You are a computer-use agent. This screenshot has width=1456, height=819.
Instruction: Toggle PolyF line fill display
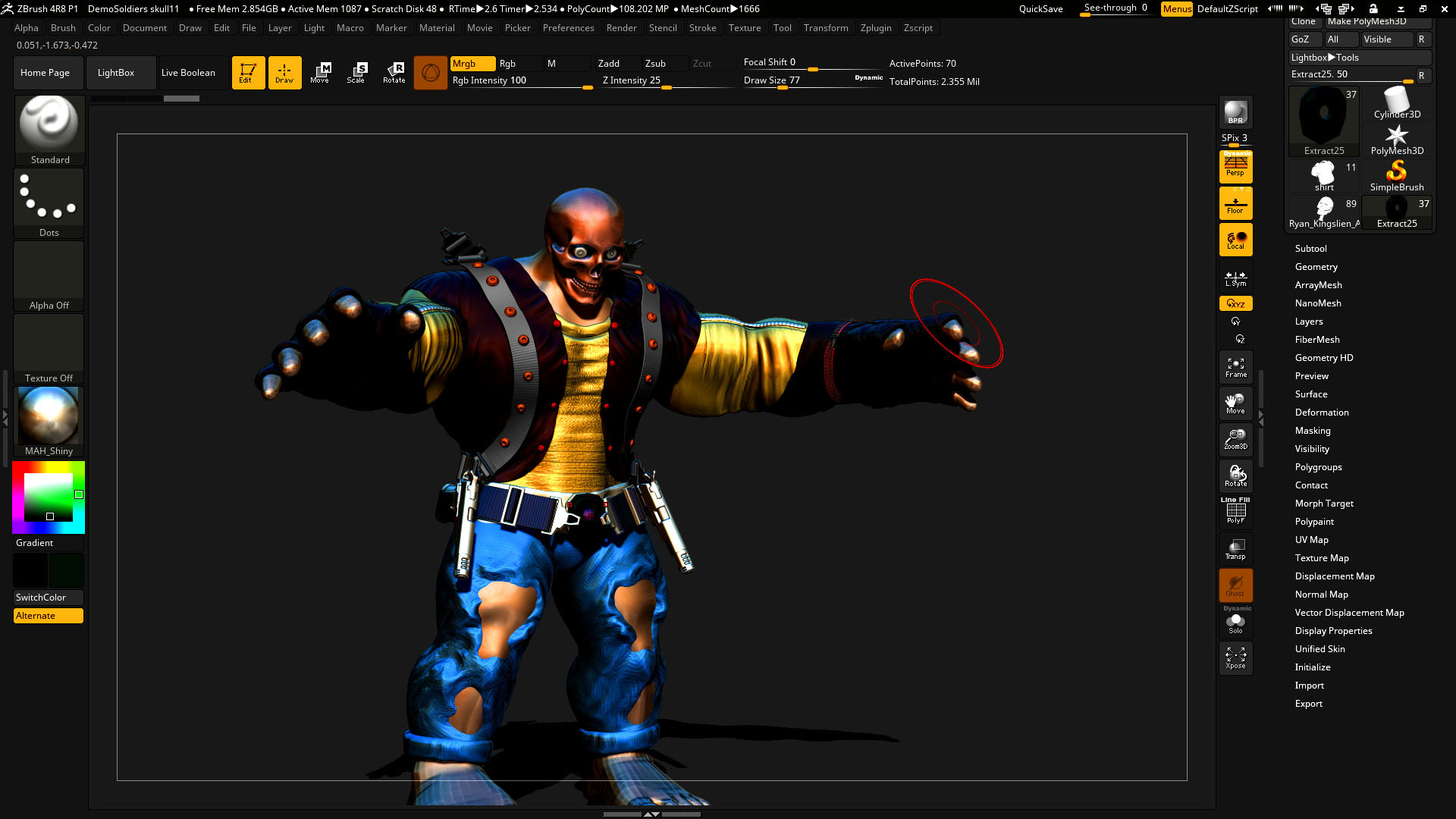click(x=1235, y=512)
